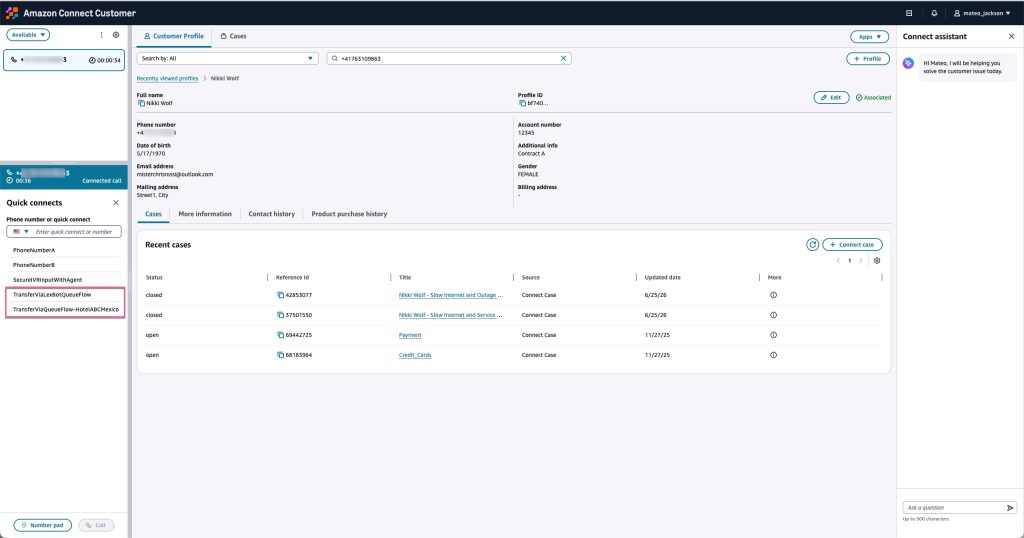Open Recent cases table settings gear

coord(877,261)
